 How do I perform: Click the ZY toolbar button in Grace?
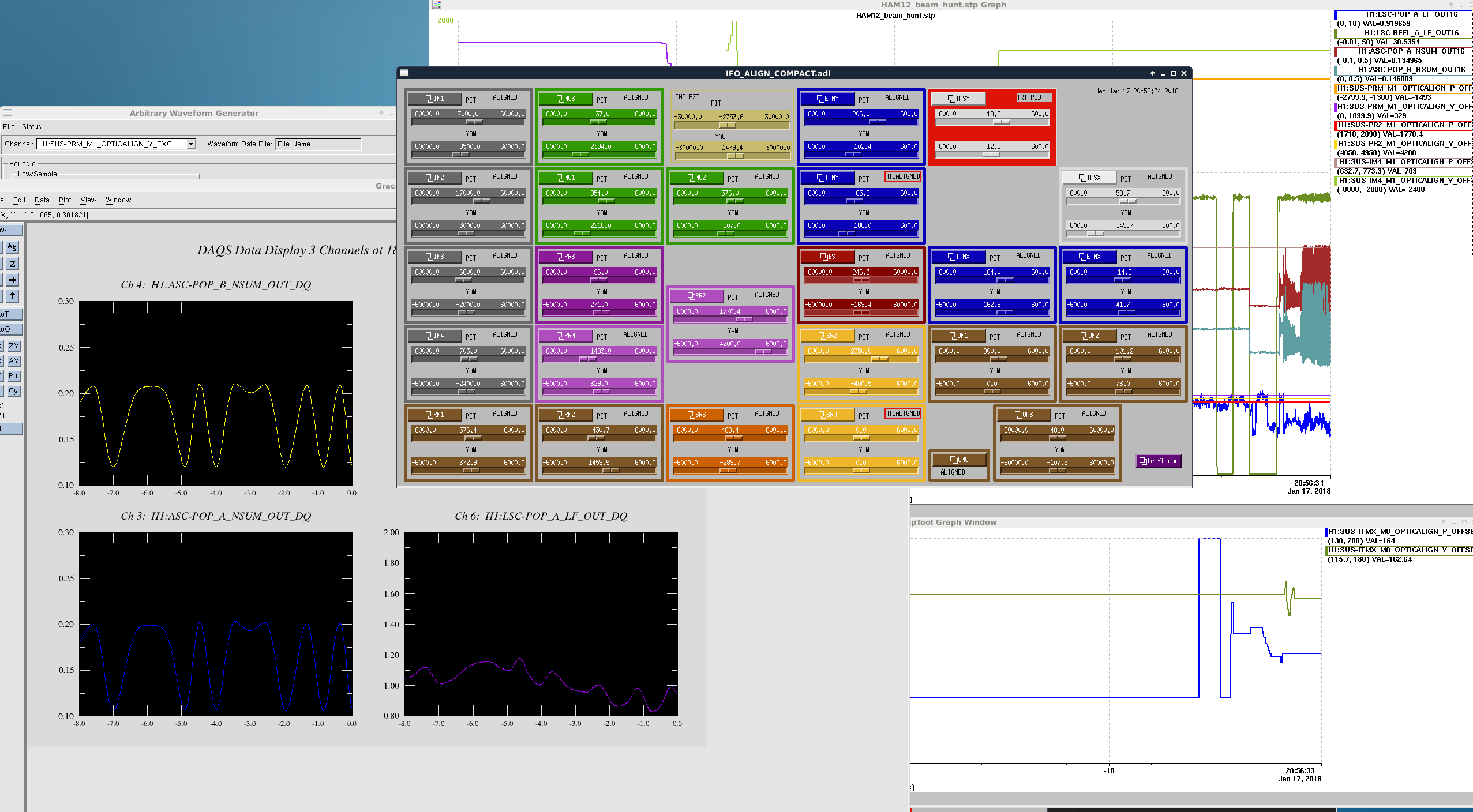point(13,346)
